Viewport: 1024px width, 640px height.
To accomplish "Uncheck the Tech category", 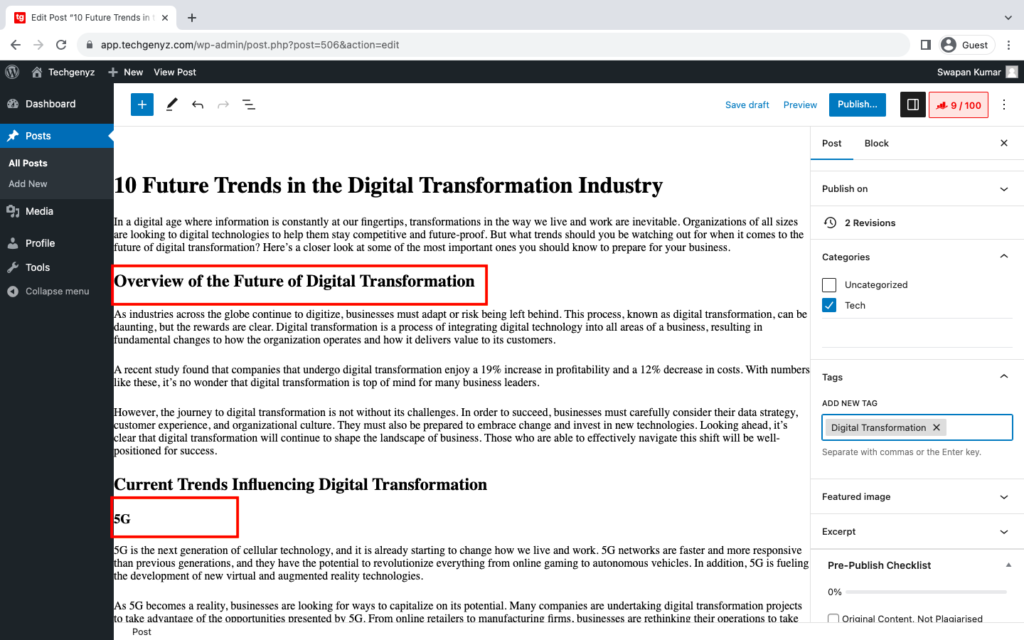I will pyautogui.click(x=829, y=305).
